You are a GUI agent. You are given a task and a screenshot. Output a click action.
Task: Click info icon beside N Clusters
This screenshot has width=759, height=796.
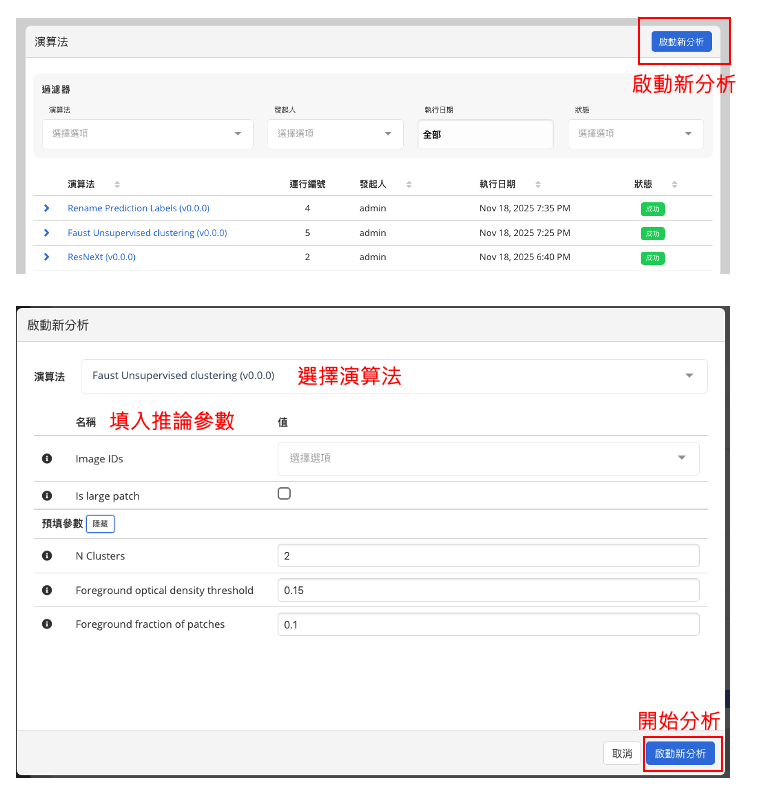(46, 556)
